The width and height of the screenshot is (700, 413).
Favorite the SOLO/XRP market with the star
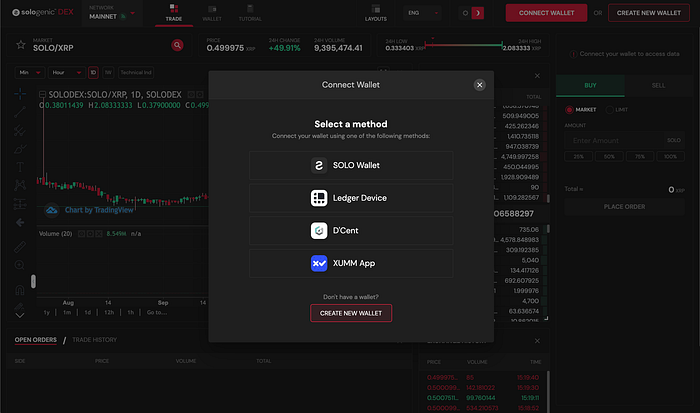(x=21, y=45)
